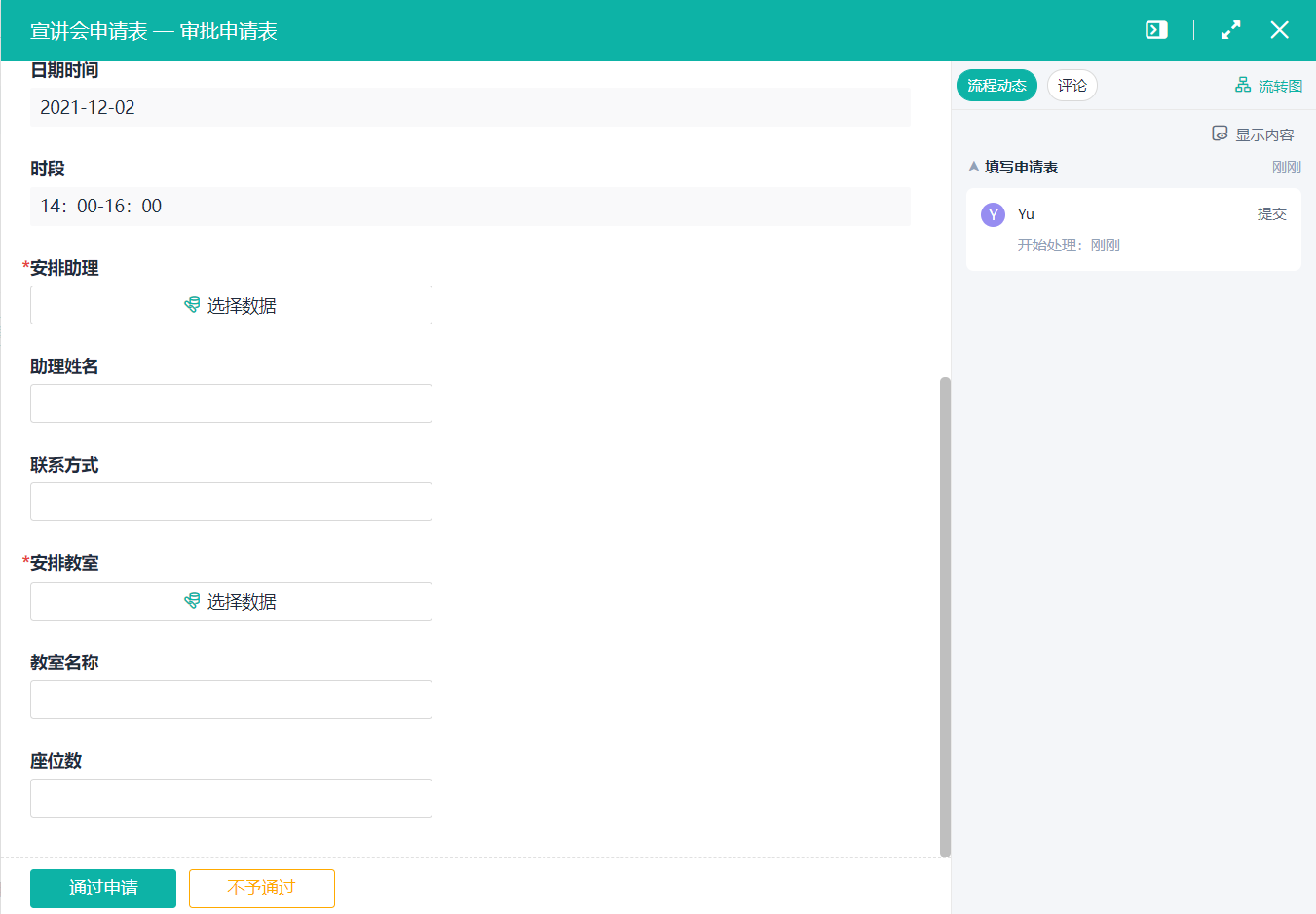Click the 时段 field 14:00-16:00
1316x914 pixels.
point(470,207)
